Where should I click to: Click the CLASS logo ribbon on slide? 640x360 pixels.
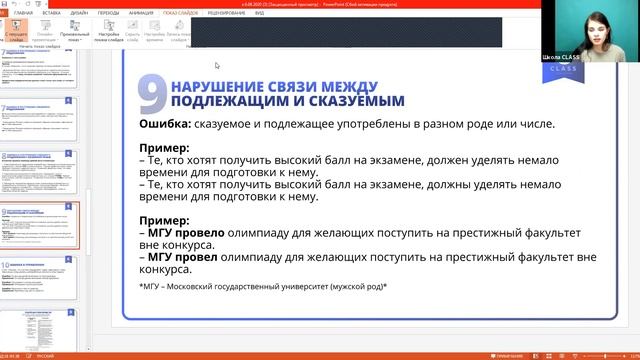563,73
